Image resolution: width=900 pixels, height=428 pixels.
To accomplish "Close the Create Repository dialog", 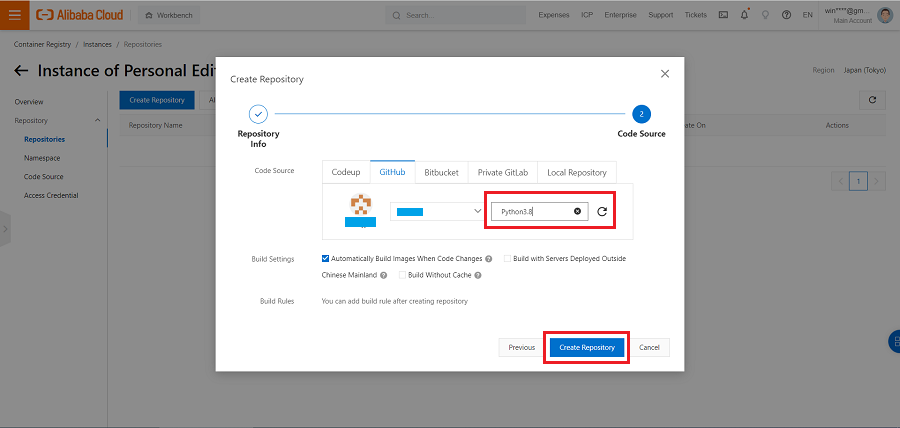I will (665, 74).
